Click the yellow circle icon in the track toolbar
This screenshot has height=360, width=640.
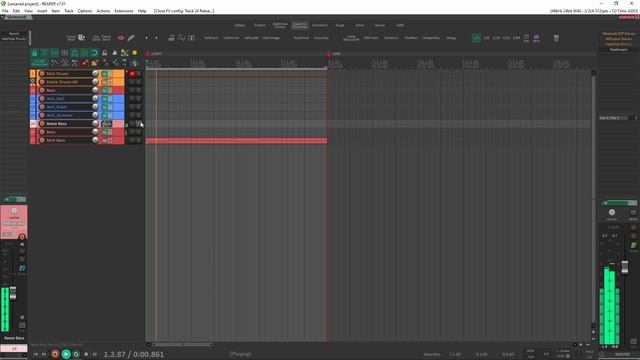(135, 53)
